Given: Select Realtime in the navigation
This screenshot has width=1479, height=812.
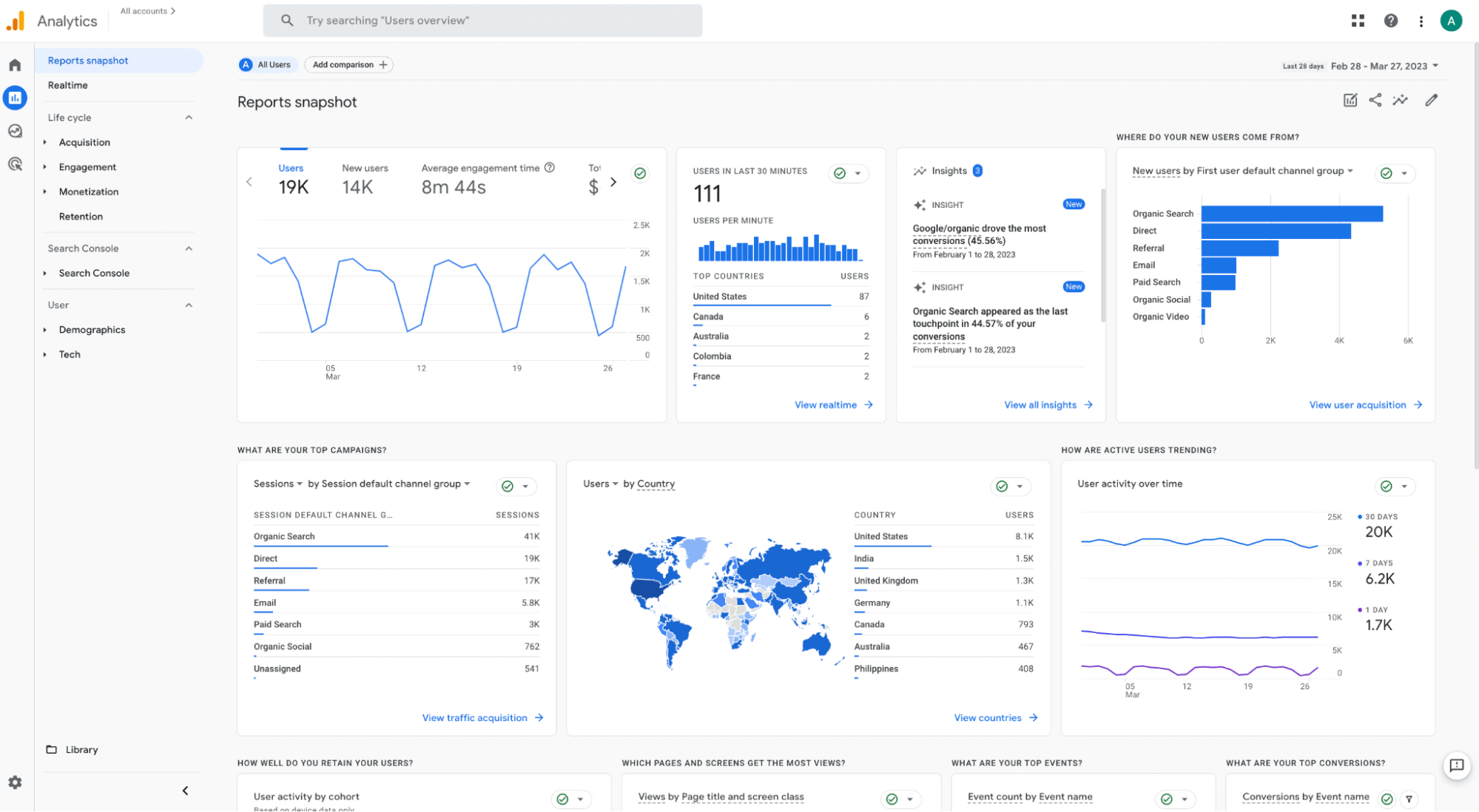Looking at the screenshot, I should point(68,85).
